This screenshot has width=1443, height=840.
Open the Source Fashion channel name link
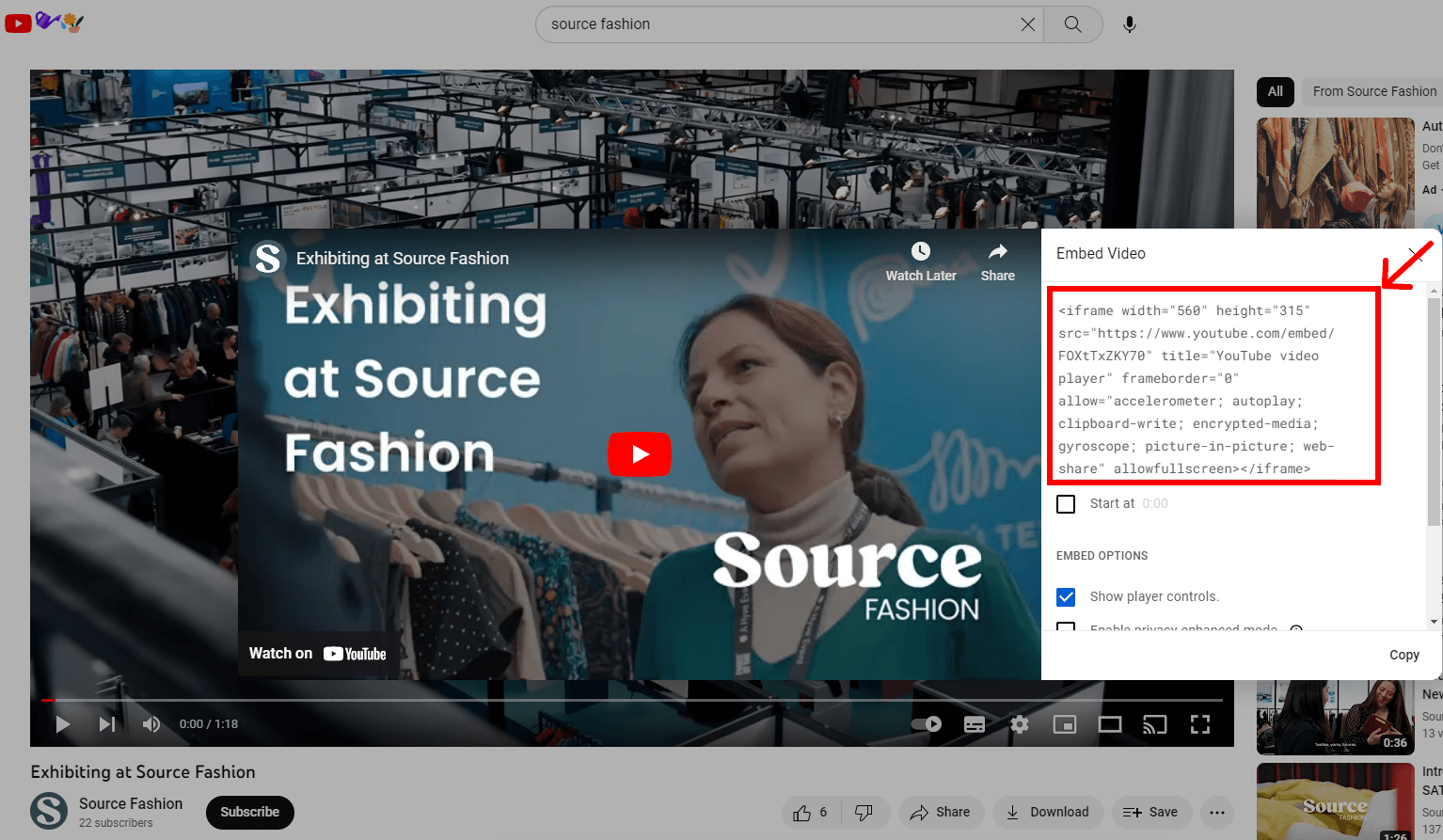pos(131,803)
